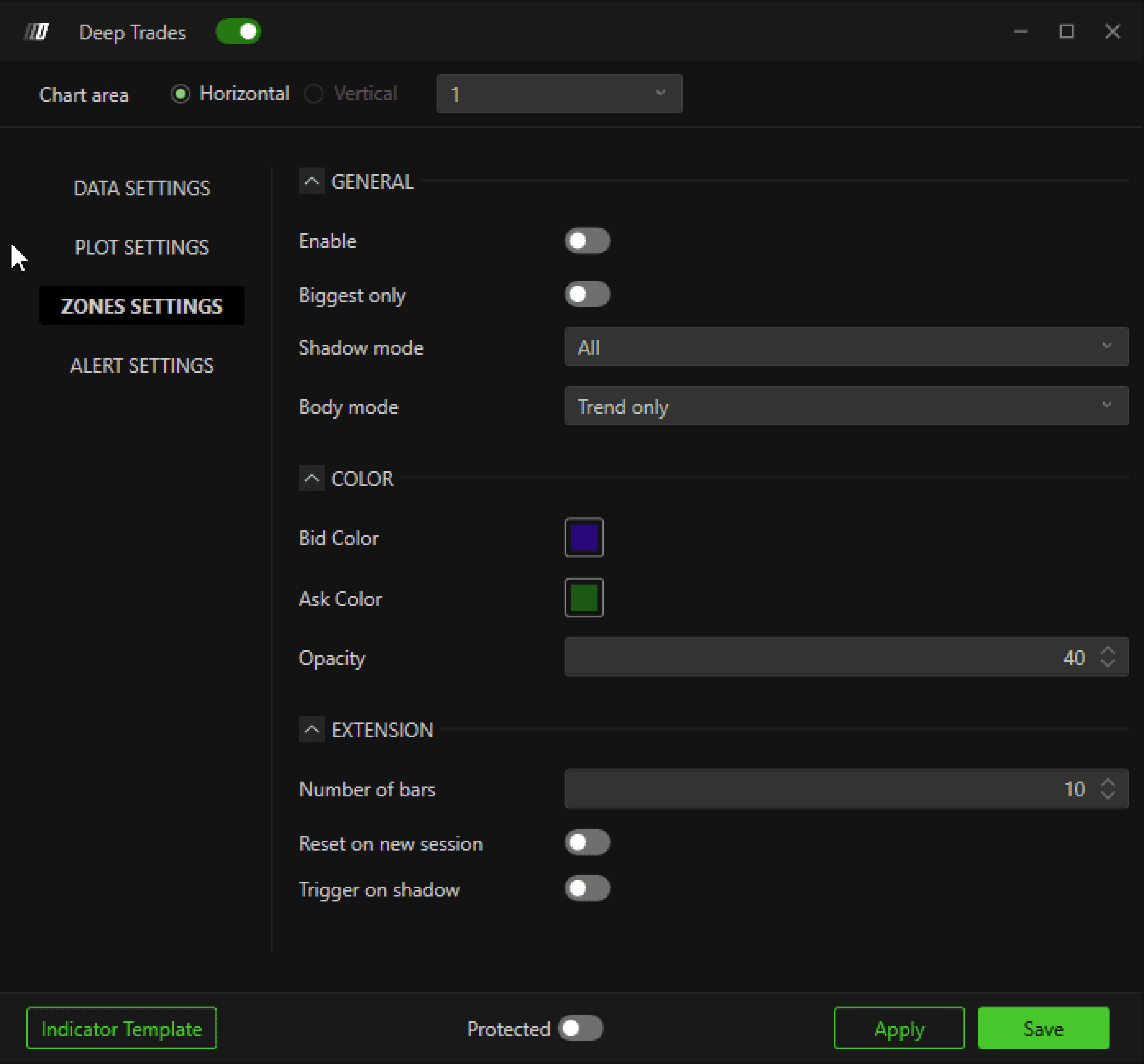
Task: Increase Opacity using the up arrow
Action: pyautogui.click(x=1107, y=651)
